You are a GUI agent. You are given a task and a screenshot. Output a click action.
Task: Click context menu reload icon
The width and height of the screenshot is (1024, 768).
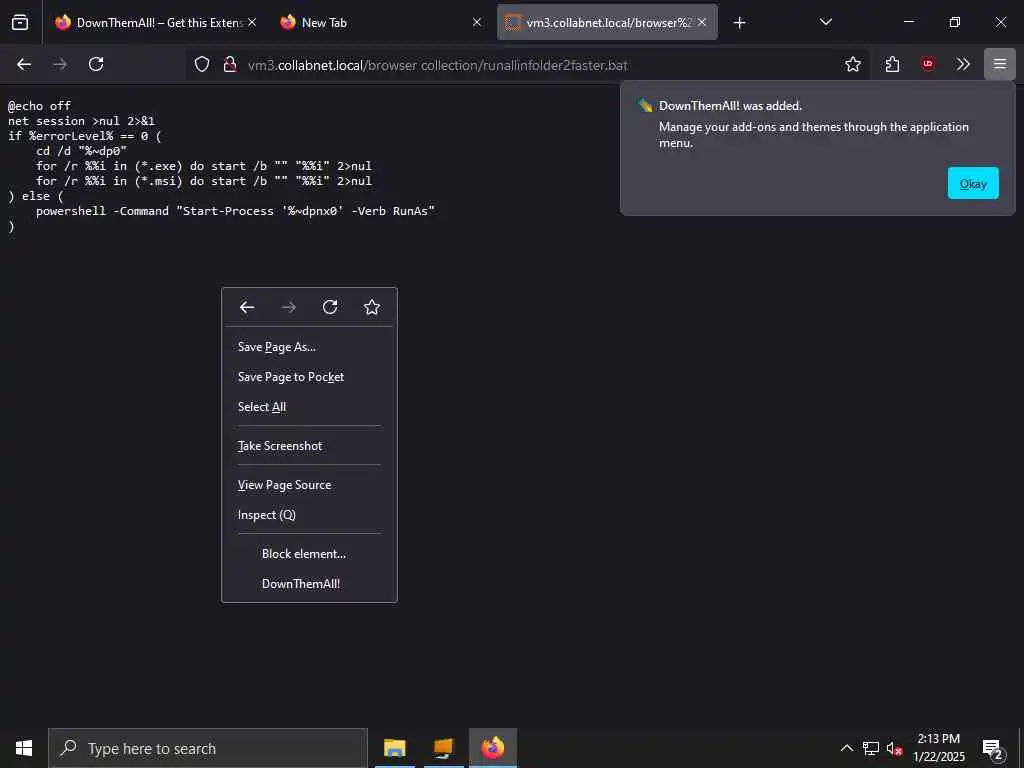point(330,307)
